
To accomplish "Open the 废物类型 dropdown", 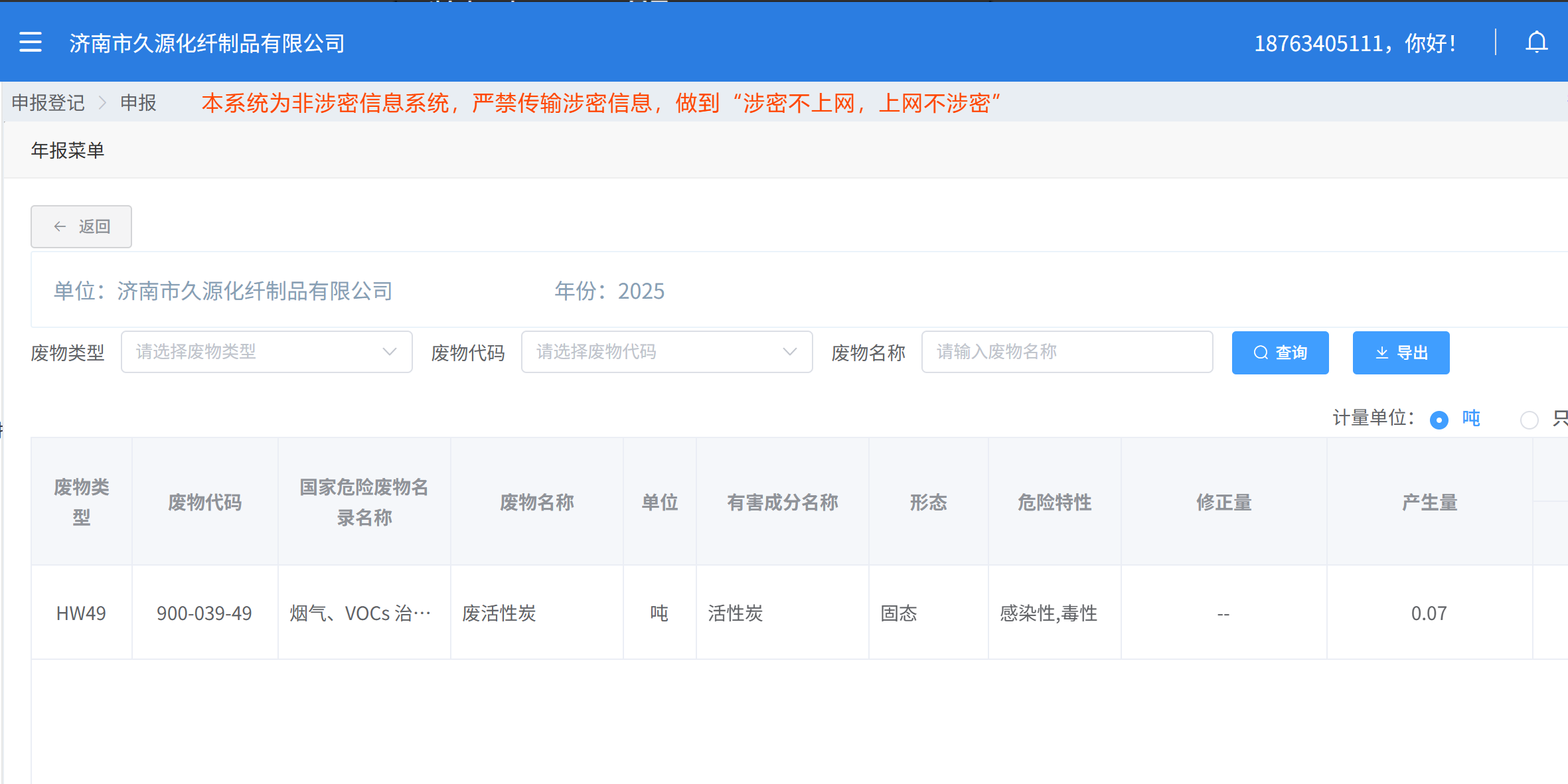I will coord(266,352).
